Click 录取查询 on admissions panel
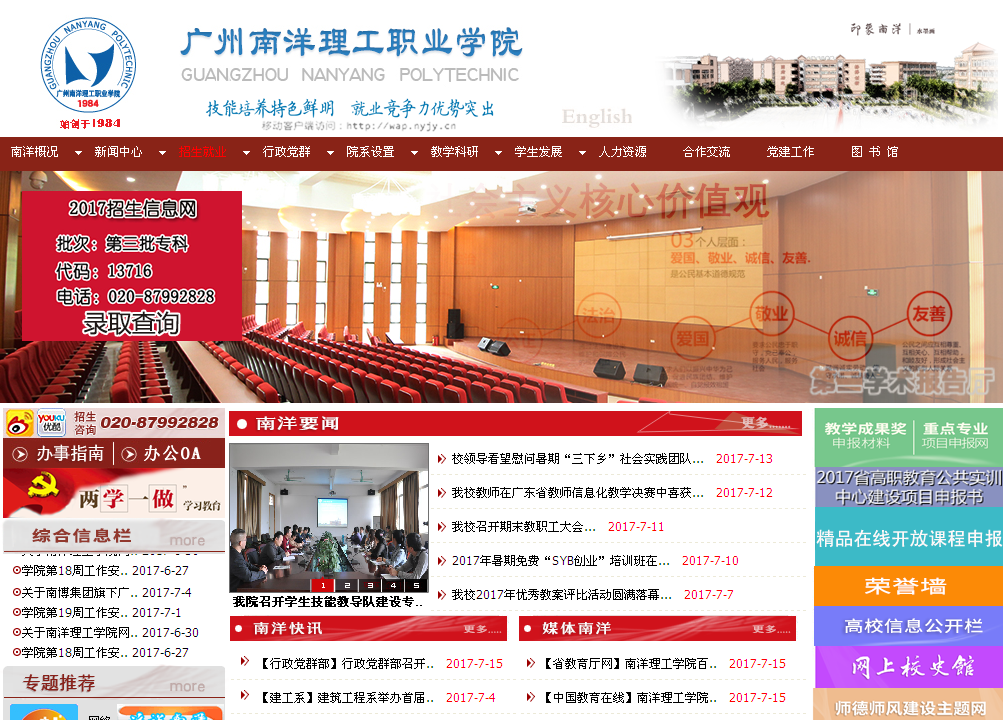 (131, 323)
